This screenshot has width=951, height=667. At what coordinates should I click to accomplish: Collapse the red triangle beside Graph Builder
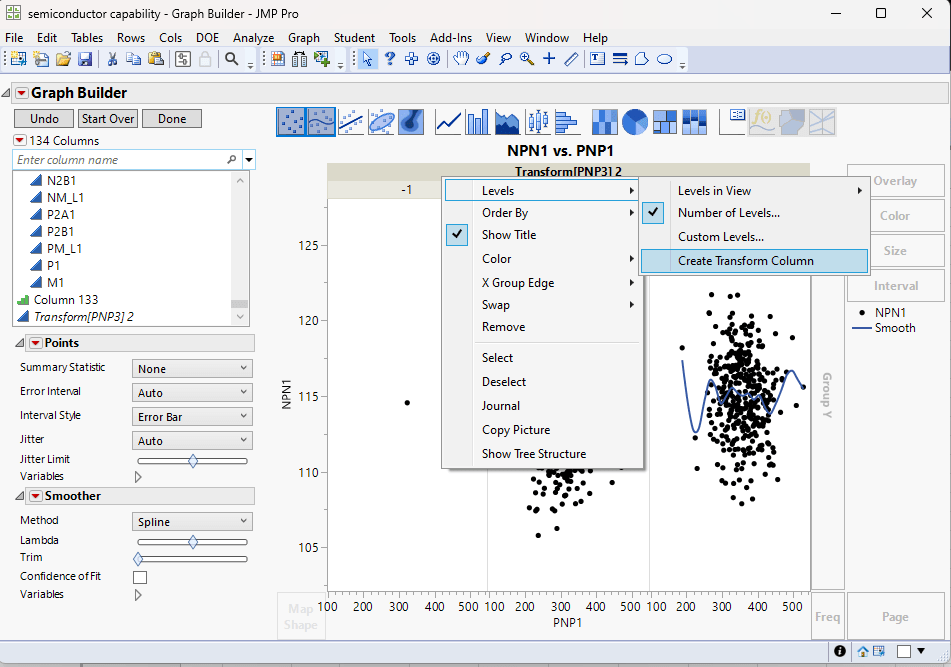[x=22, y=92]
